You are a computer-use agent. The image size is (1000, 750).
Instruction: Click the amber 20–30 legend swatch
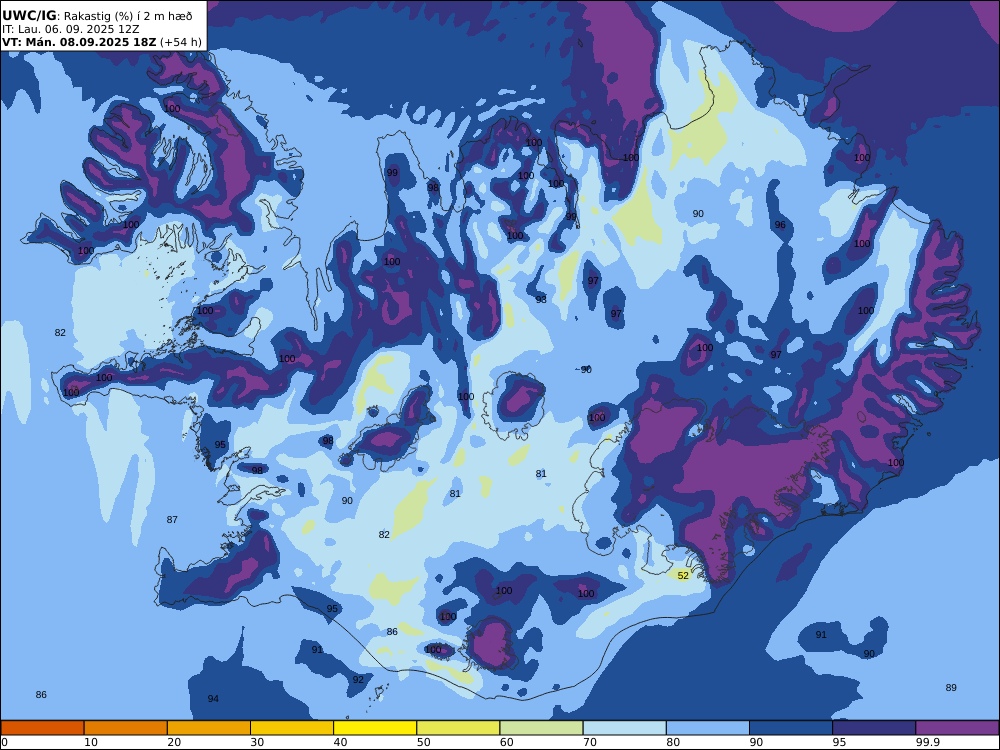(x=209, y=728)
